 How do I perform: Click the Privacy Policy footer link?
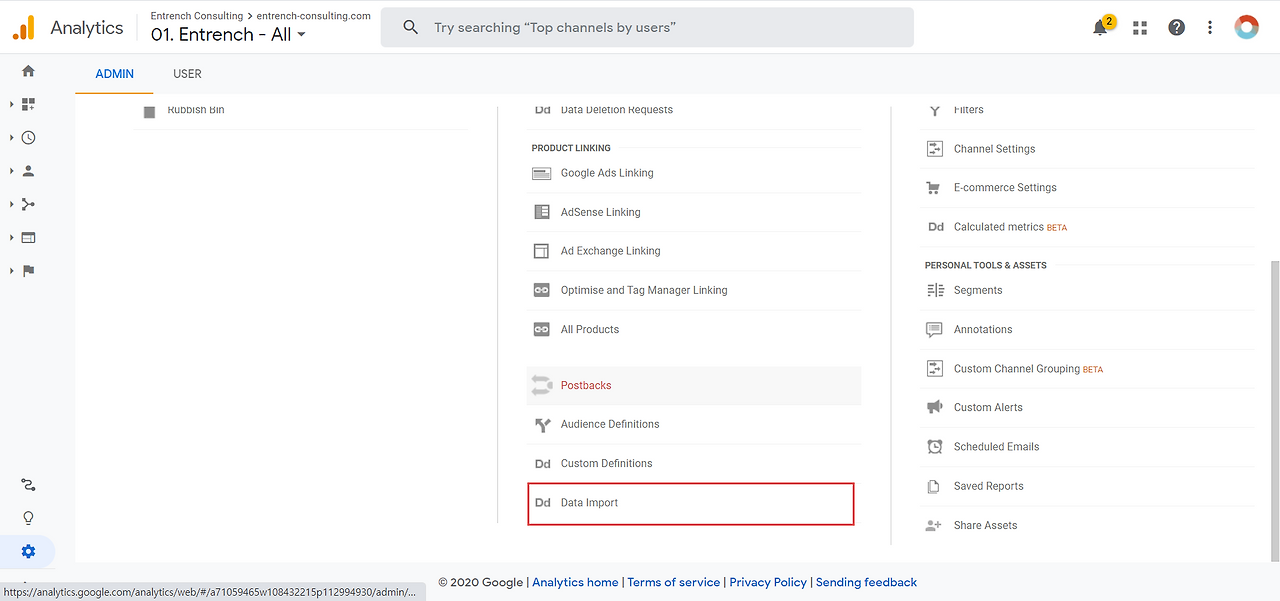click(x=768, y=582)
